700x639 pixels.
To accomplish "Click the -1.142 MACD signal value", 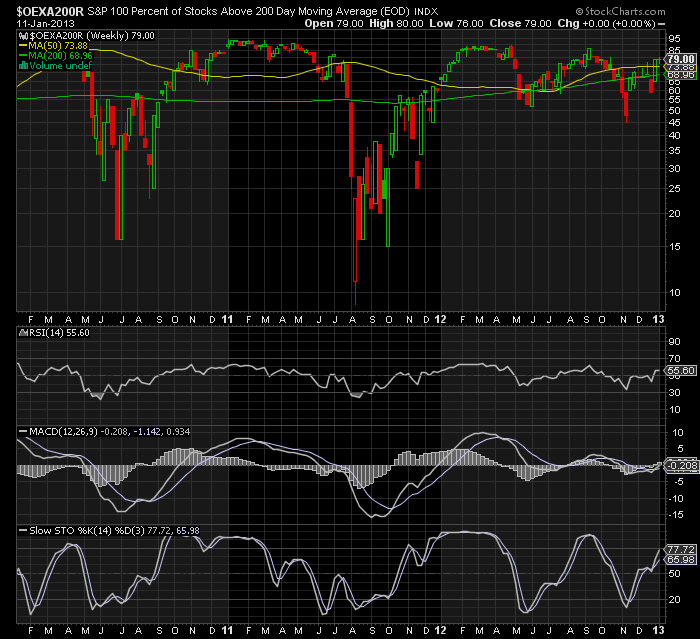I will click(147, 432).
